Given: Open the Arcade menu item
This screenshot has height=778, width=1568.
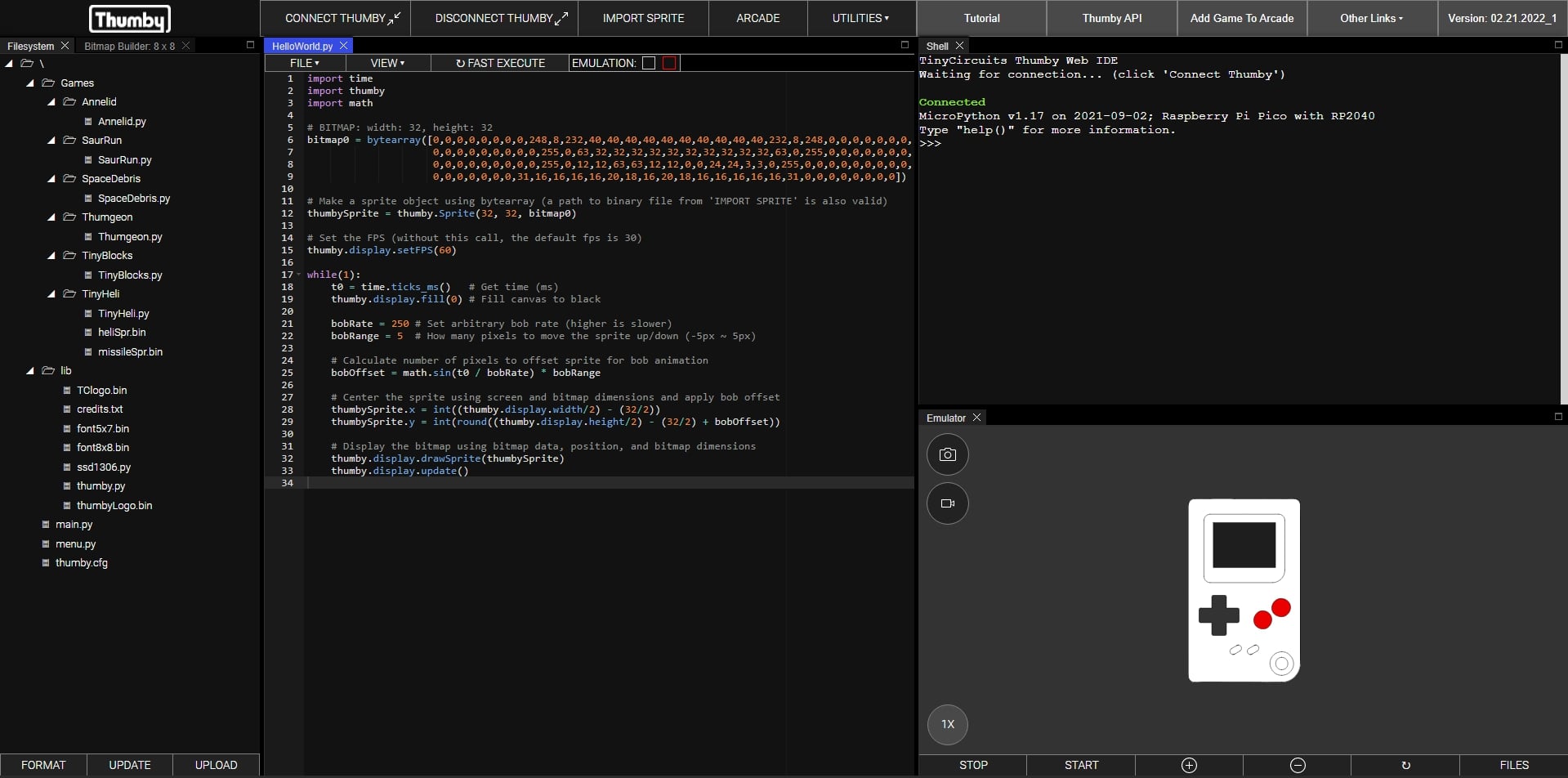Looking at the screenshot, I should pyautogui.click(x=757, y=18).
